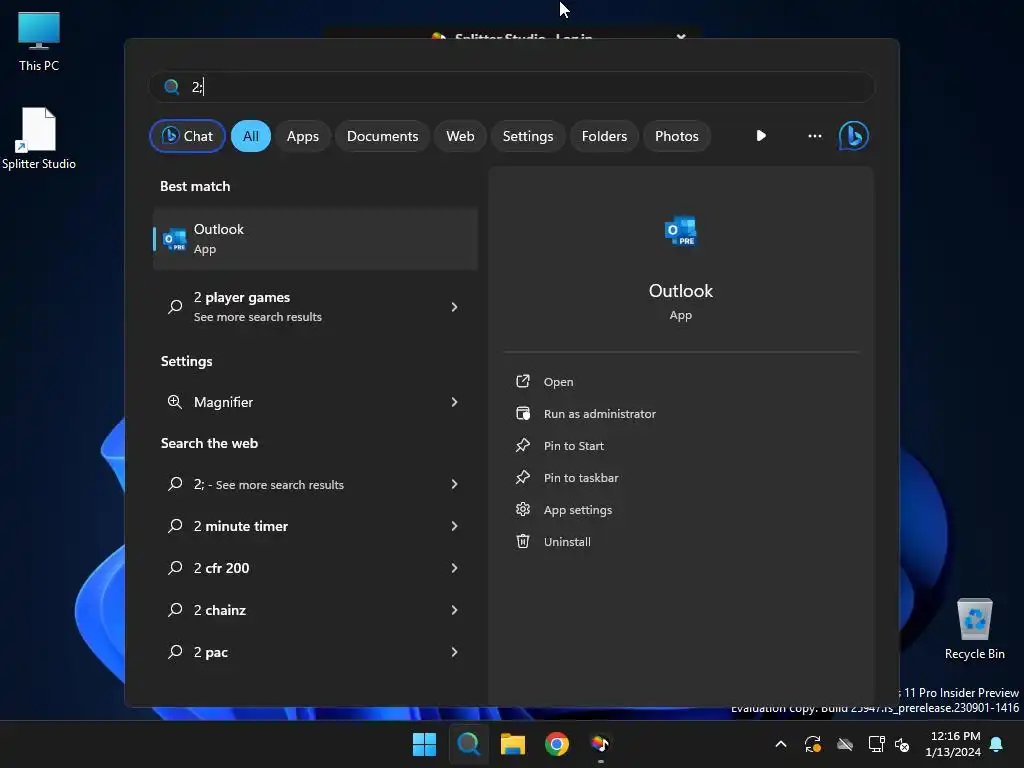Click in the search text field
Screen dimensions: 1024x768
pyautogui.click(x=512, y=87)
